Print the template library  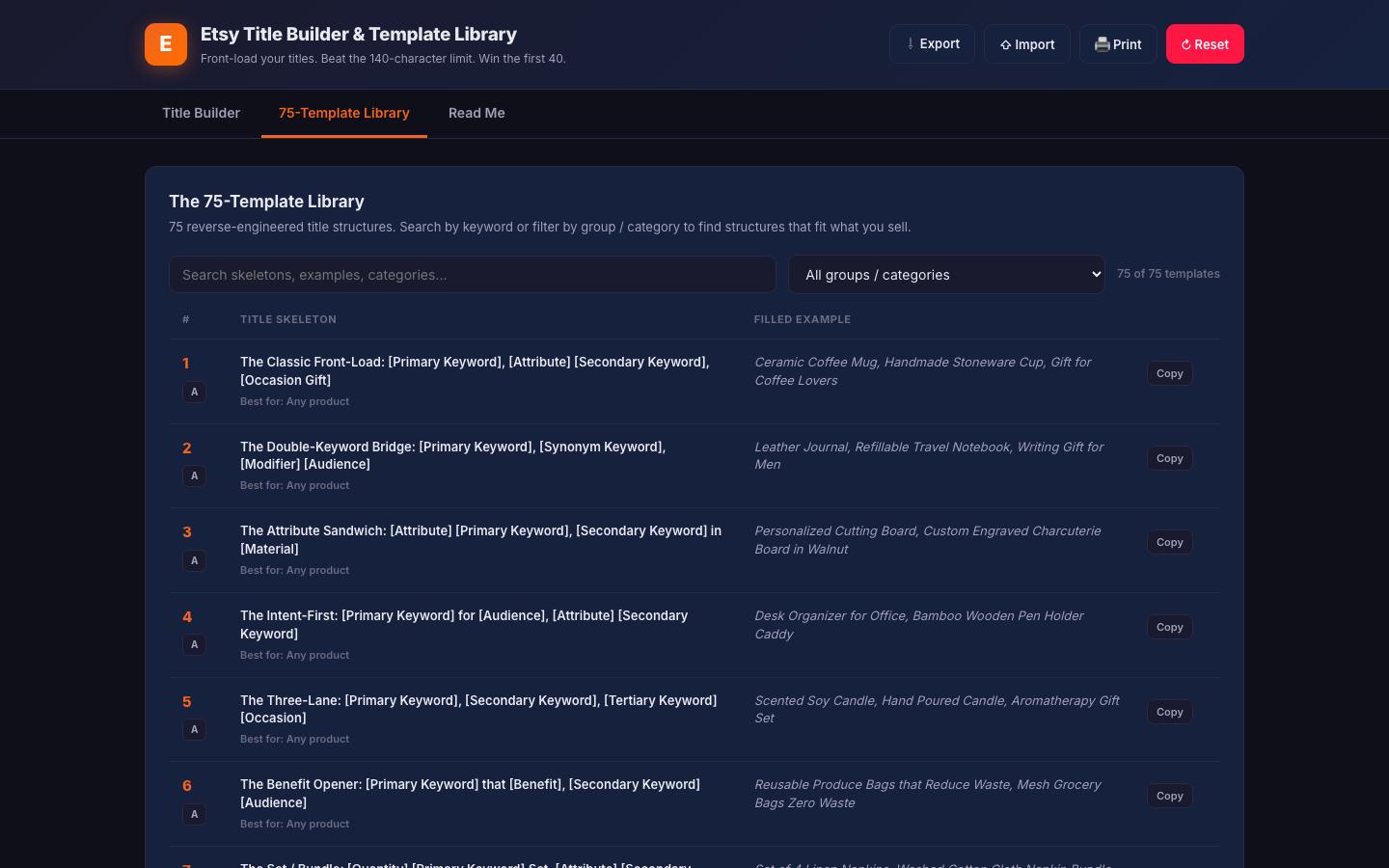point(1118,44)
